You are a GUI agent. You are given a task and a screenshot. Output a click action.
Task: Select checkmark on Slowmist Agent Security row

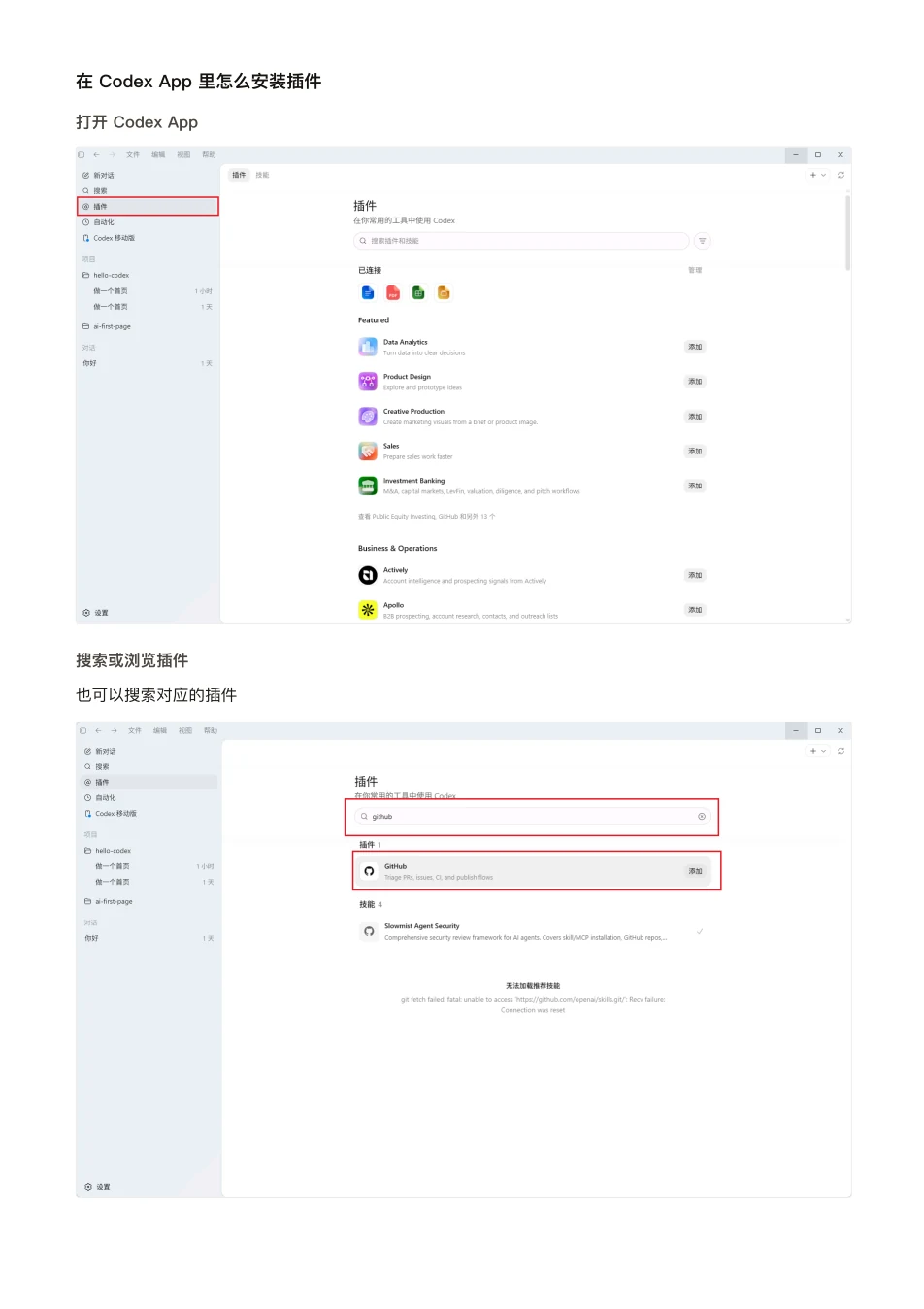coord(700,931)
